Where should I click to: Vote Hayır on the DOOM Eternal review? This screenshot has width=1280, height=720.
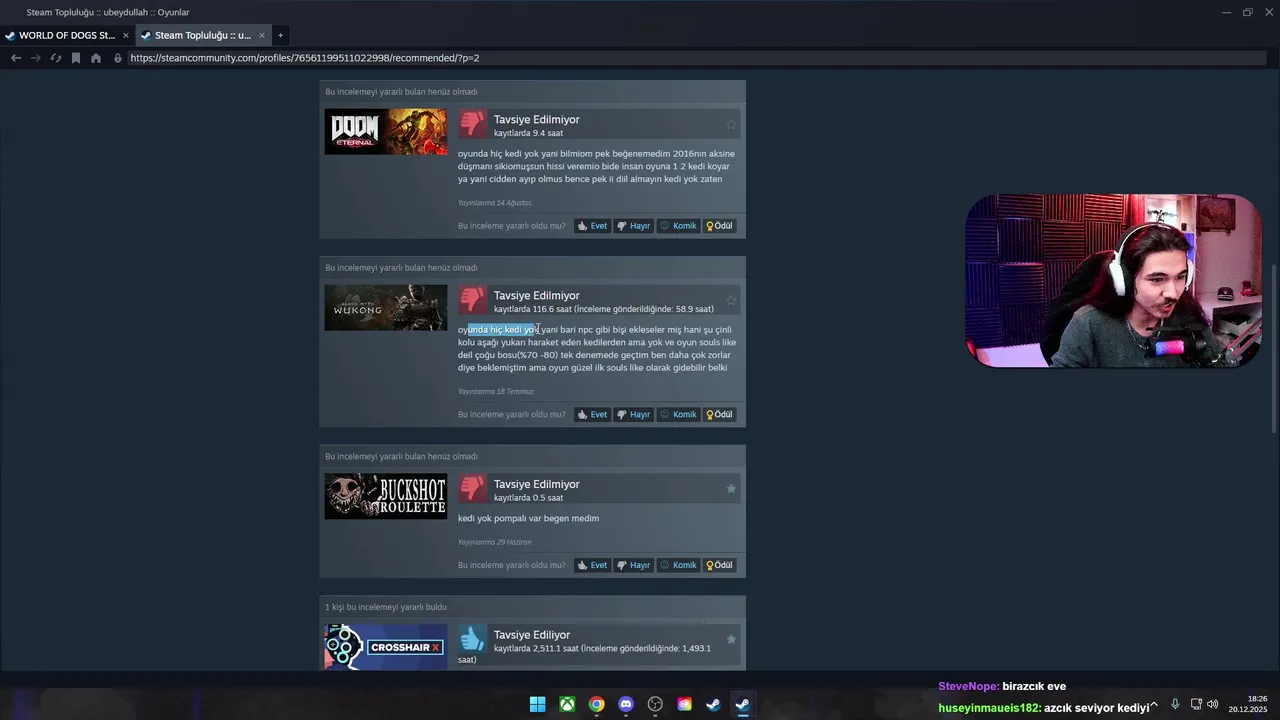coord(633,226)
